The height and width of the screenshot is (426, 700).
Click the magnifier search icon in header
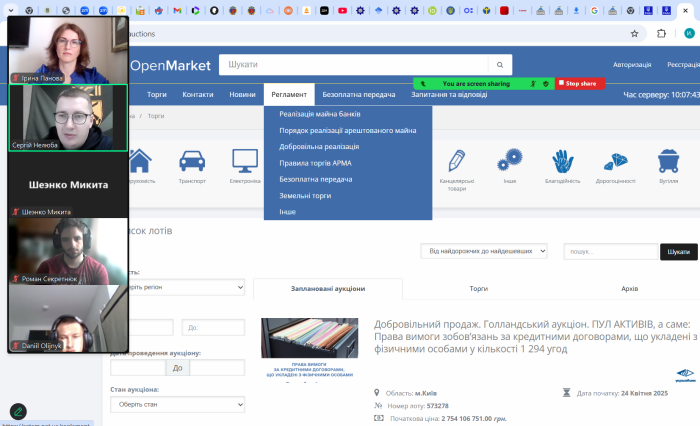[499, 65]
